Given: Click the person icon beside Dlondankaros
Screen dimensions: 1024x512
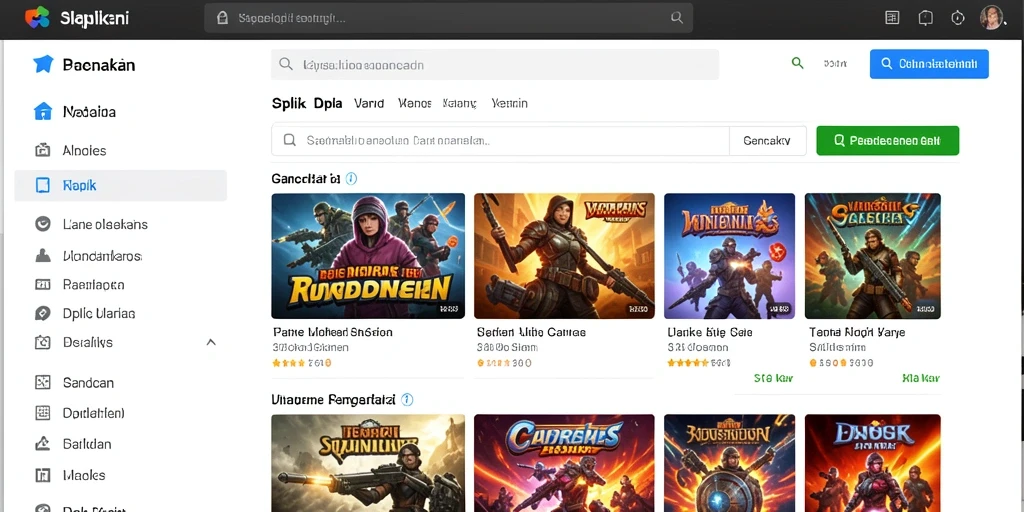Looking at the screenshot, I should pyautogui.click(x=42, y=255).
